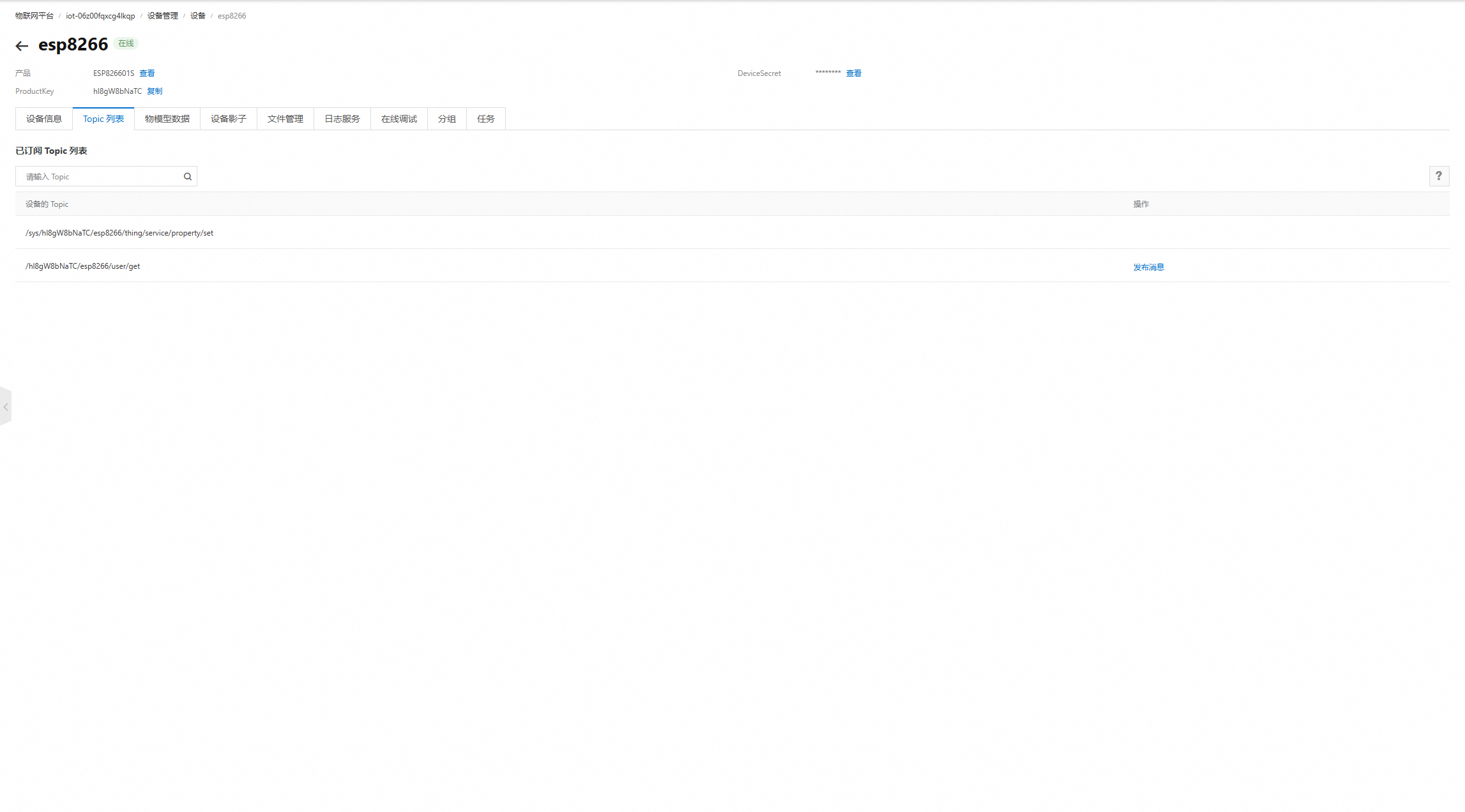Open the 文件管理 tab
Image resolution: width=1465 pixels, height=812 pixels.
click(x=285, y=119)
